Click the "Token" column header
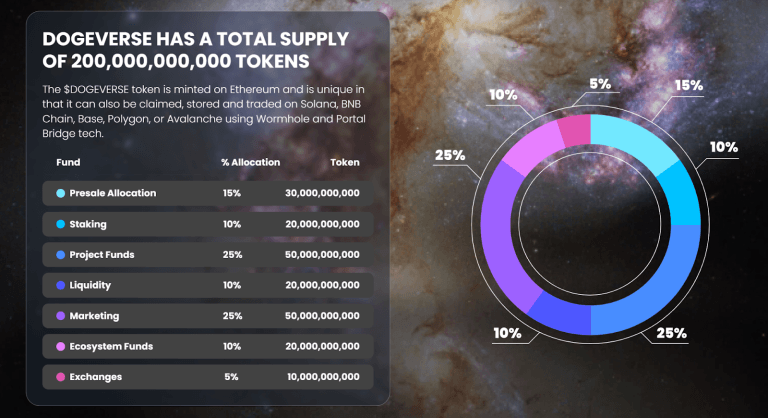Screen dimensions: 768x418 click(x=345, y=162)
